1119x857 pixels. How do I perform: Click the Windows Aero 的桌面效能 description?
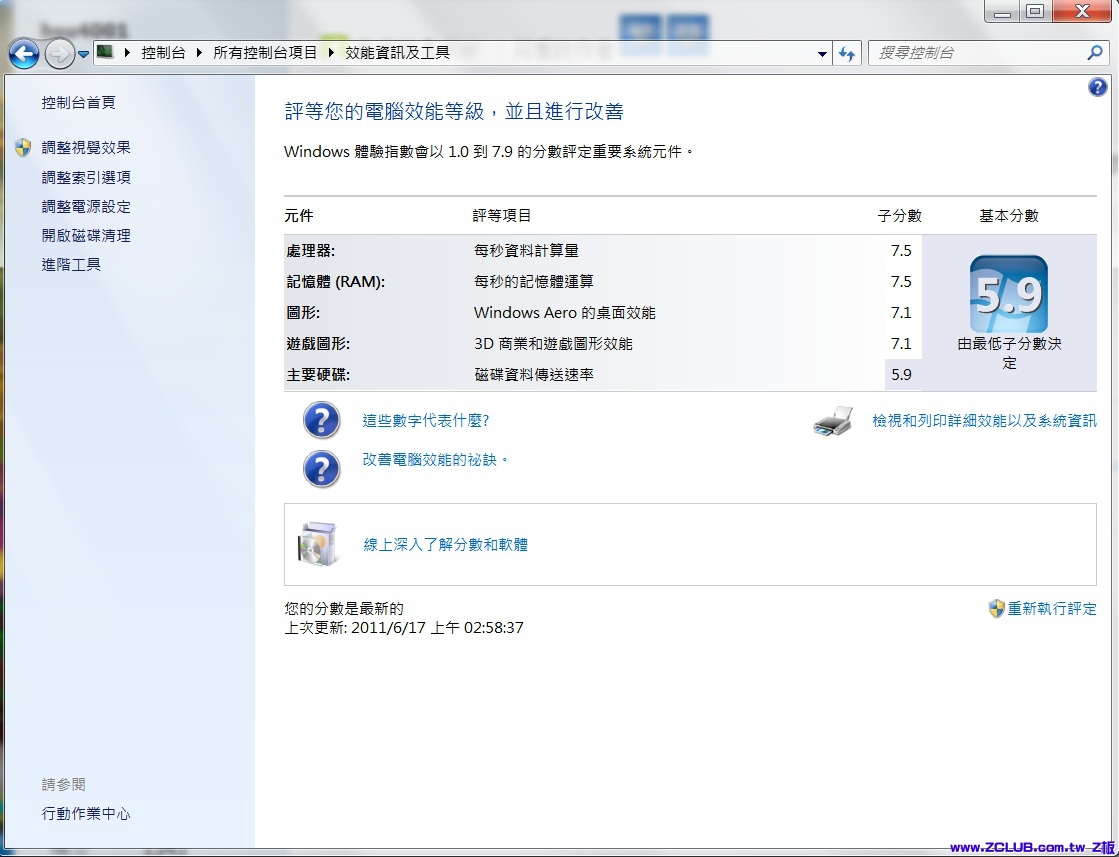pos(564,313)
